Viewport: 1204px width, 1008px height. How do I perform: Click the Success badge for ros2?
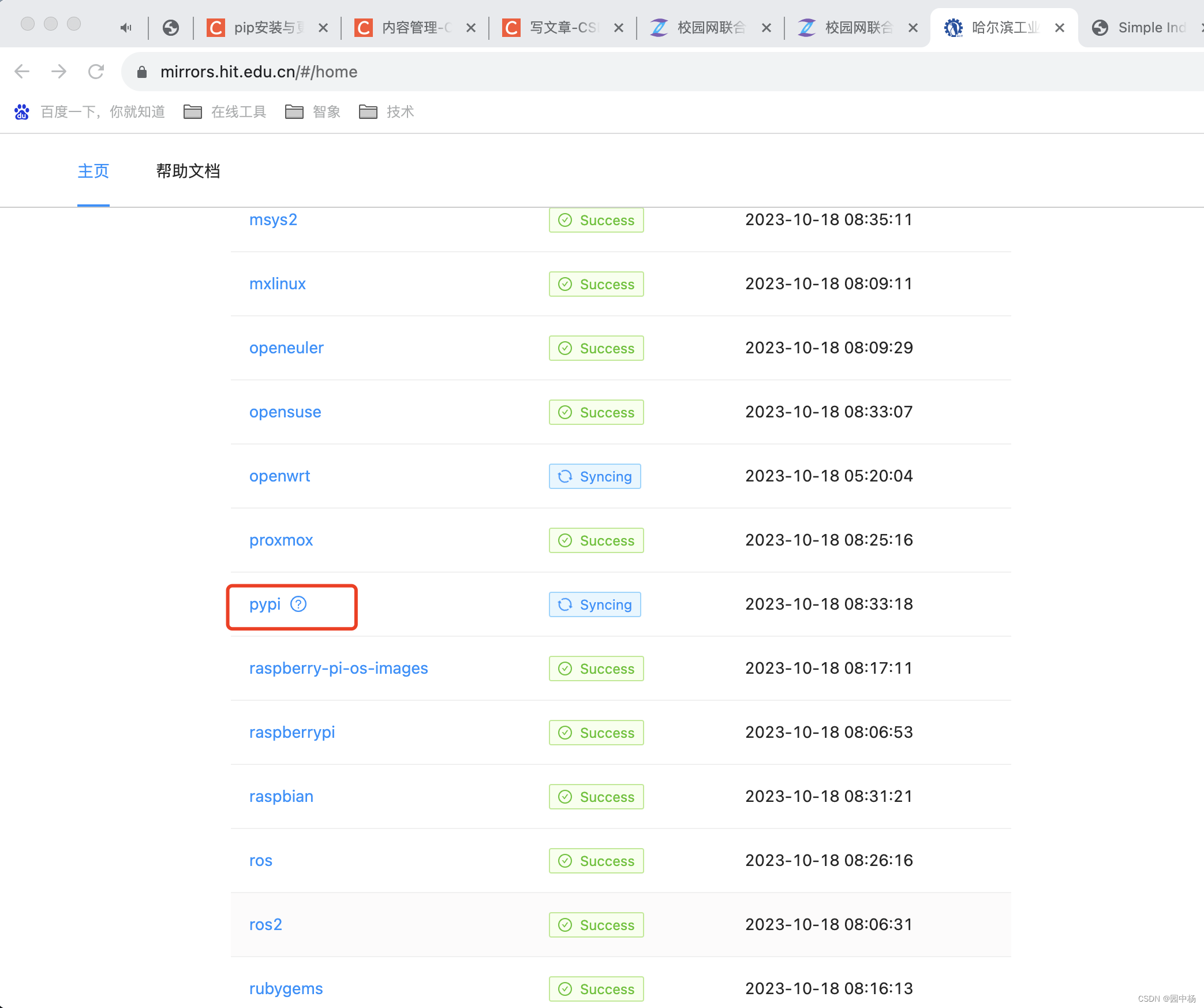[596, 925]
